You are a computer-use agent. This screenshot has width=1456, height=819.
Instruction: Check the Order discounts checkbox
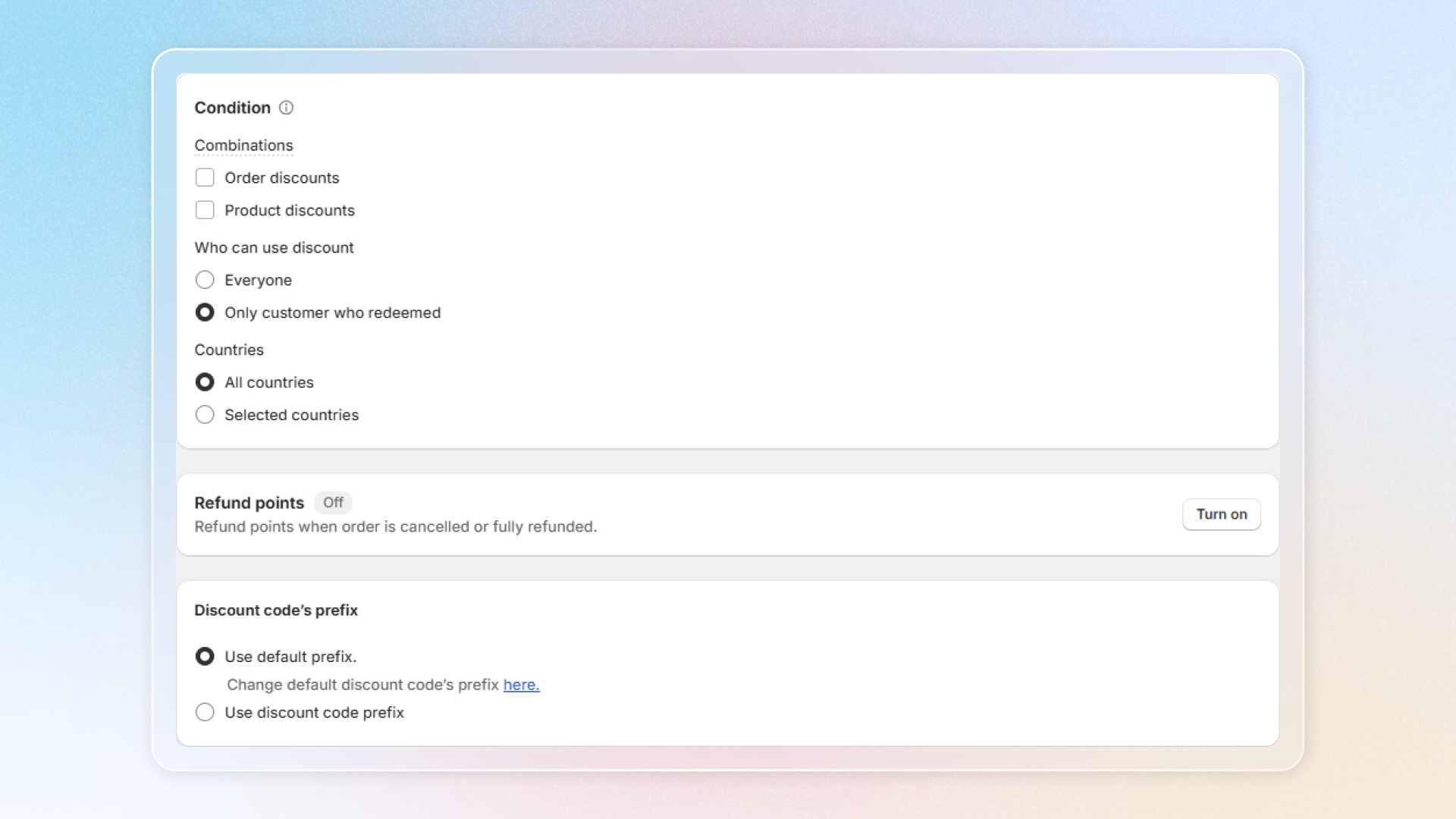(205, 177)
